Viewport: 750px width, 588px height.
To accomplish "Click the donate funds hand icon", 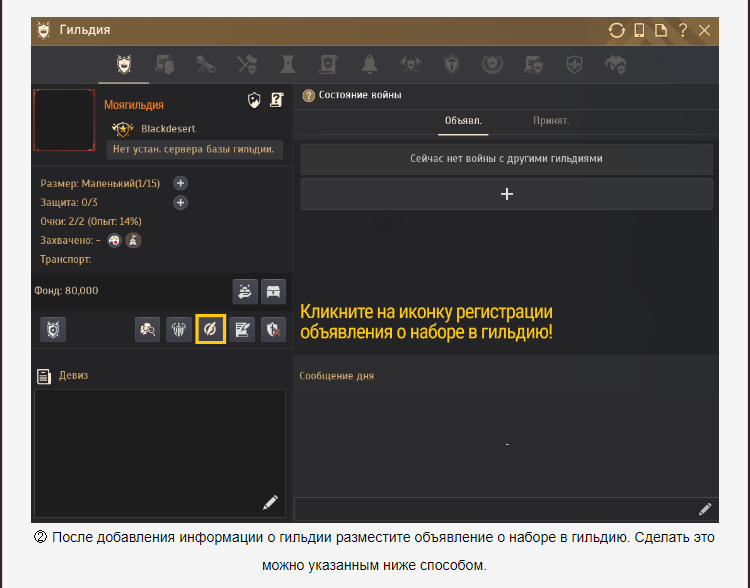I will [245, 291].
